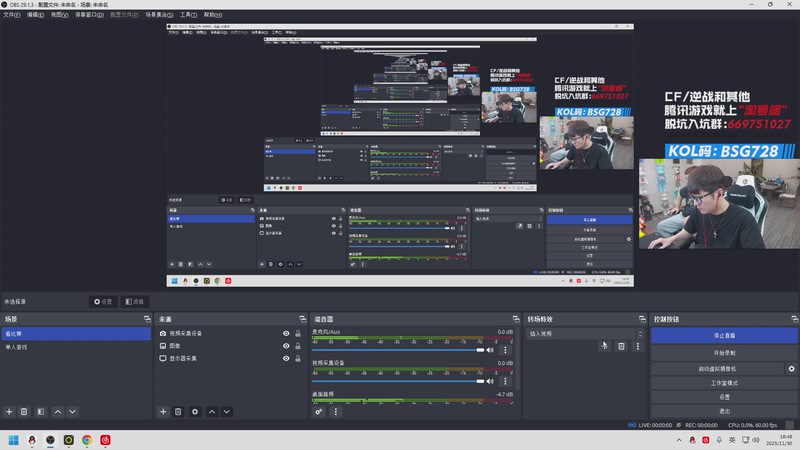Pop out the Scene Transitions dock panel
The image size is (800, 450).
642,319
